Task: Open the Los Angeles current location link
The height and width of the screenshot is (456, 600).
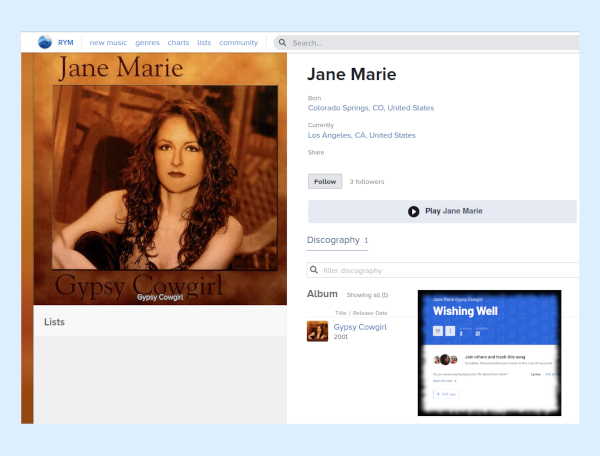Action: [362, 135]
